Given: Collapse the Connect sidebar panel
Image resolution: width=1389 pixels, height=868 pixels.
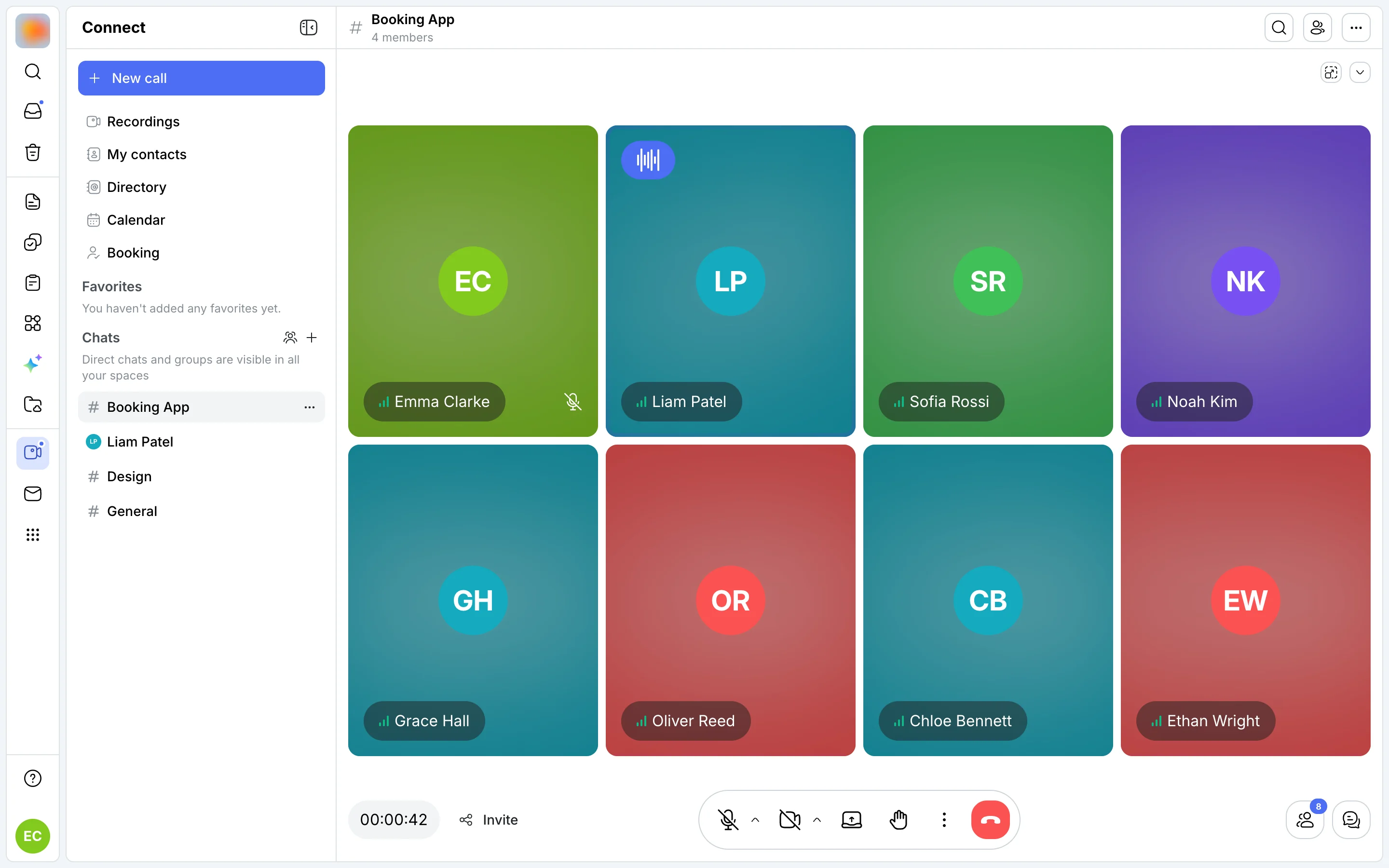Looking at the screenshot, I should coord(309,27).
